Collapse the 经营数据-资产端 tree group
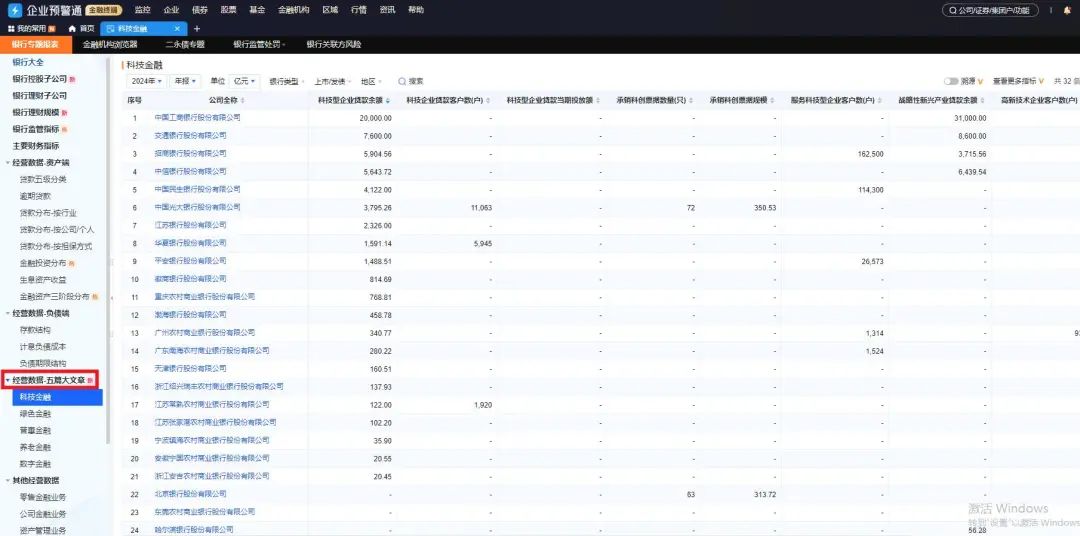This screenshot has width=1080, height=536. 8,163
